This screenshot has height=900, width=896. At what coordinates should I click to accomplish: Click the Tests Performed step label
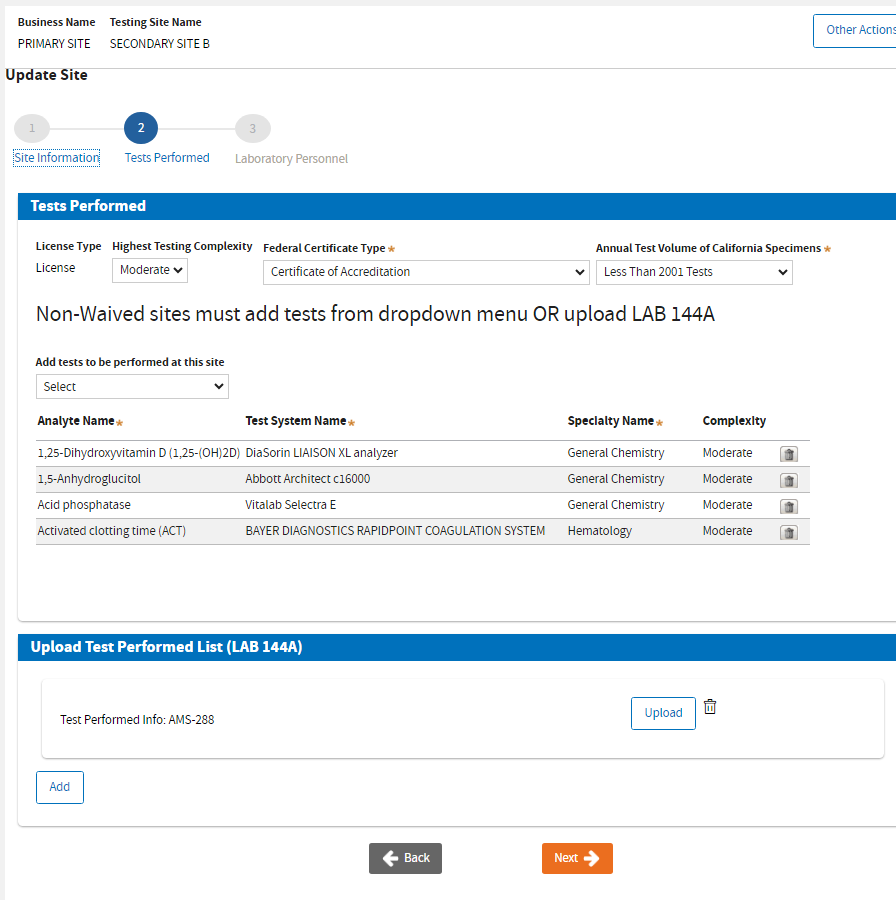pyautogui.click(x=167, y=158)
